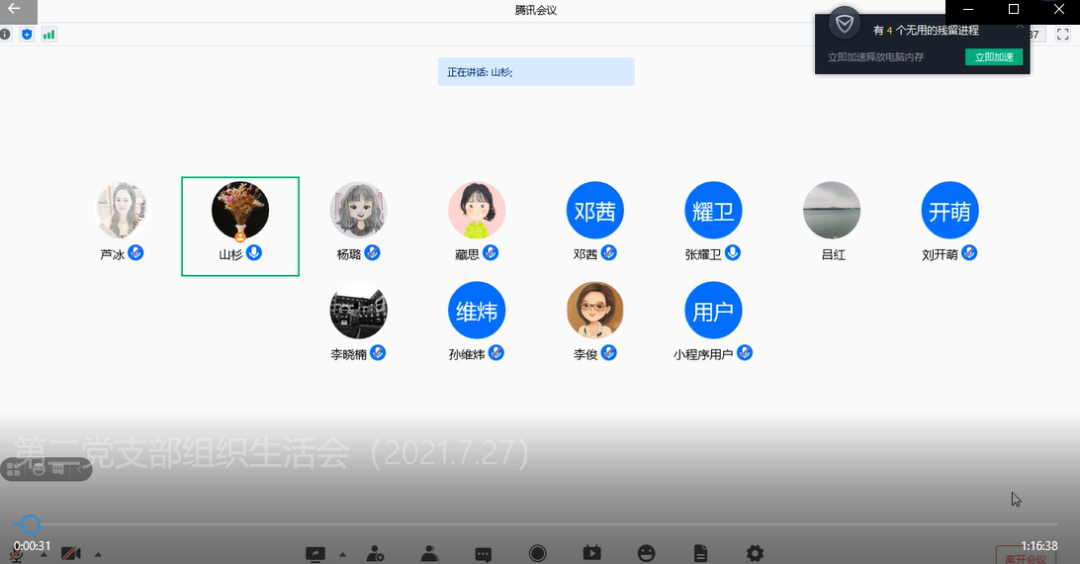Click the back arrow at top left

point(14,9)
